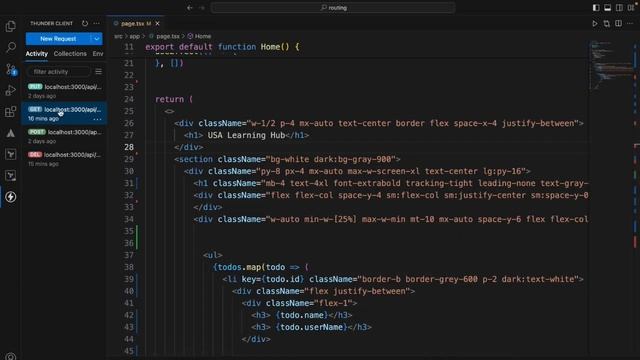Switch to the Activity tab
640x360 pixels.
click(x=37, y=54)
